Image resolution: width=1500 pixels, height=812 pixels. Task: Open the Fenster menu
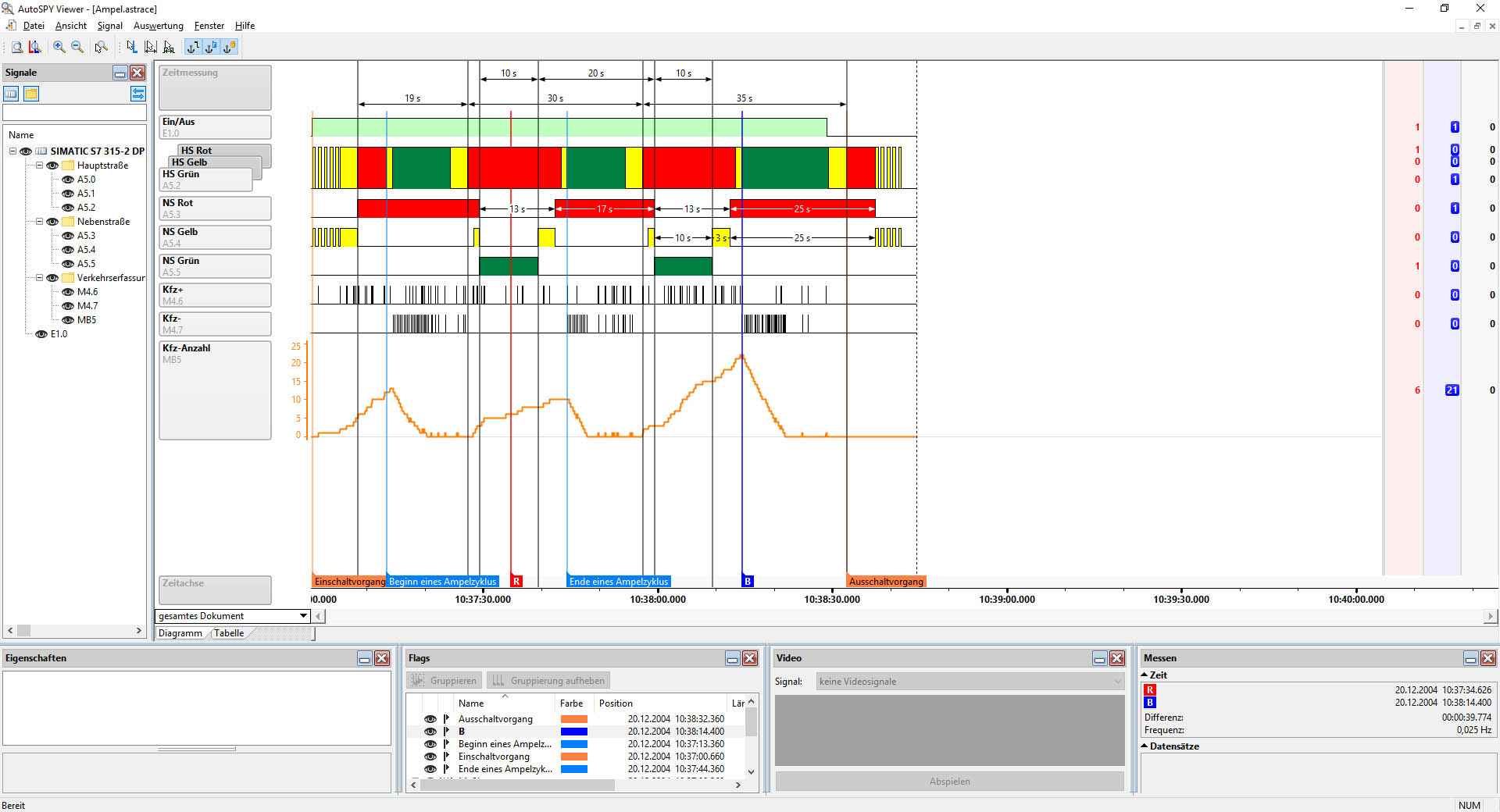point(209,26)
